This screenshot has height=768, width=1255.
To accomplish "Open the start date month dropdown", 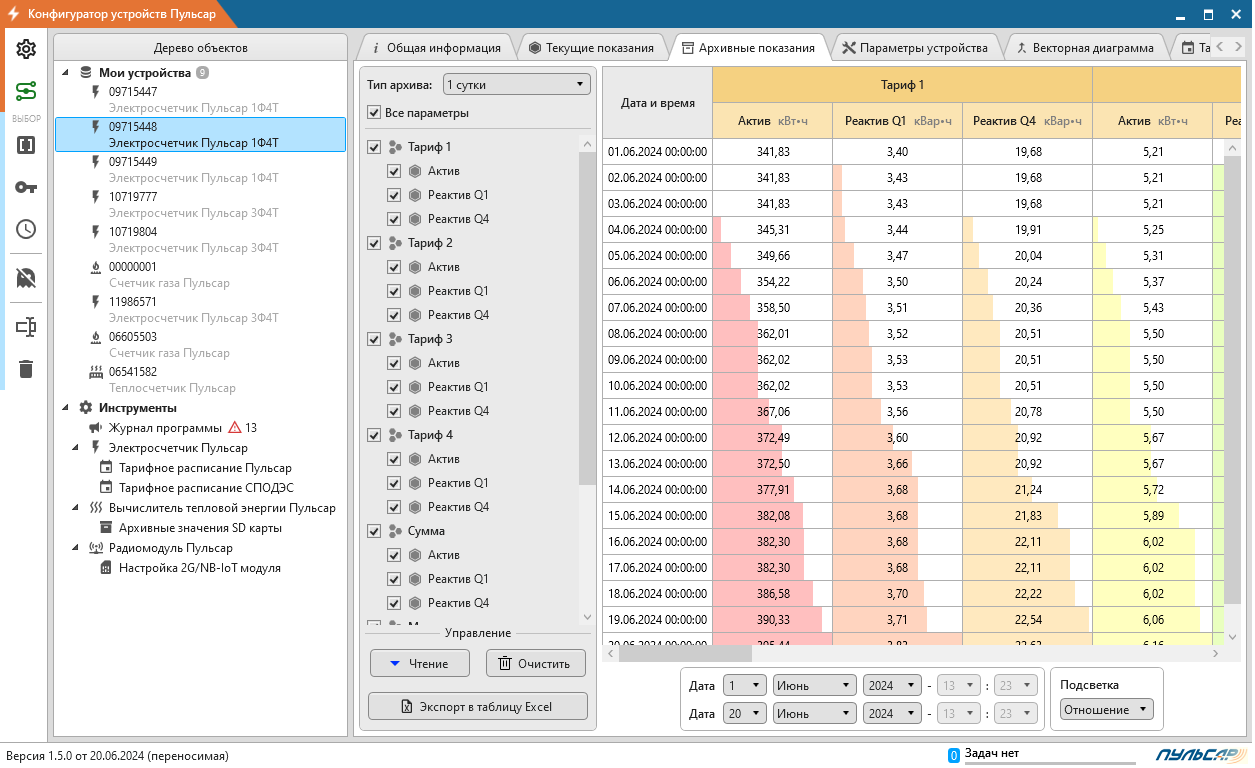I will [814, 686].
